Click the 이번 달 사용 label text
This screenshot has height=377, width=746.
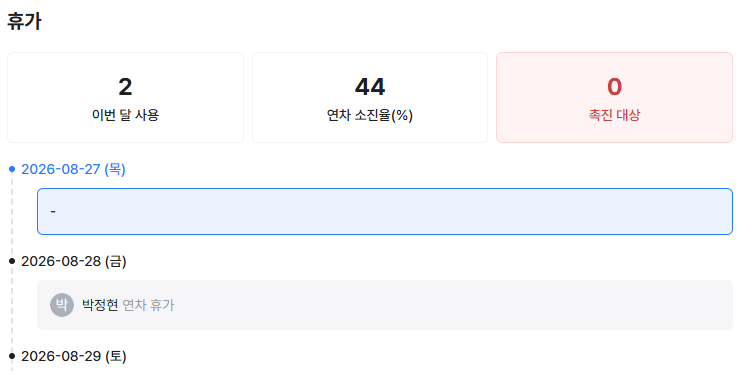tap(126, 115)
